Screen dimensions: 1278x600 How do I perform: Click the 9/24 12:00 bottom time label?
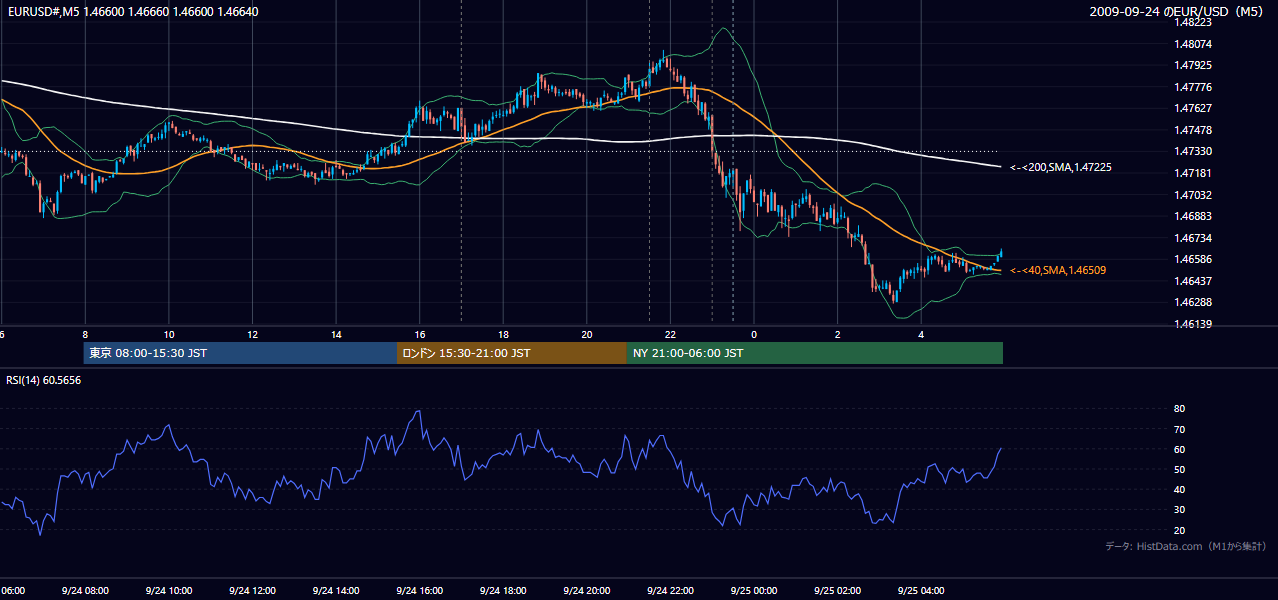[253, 591]
